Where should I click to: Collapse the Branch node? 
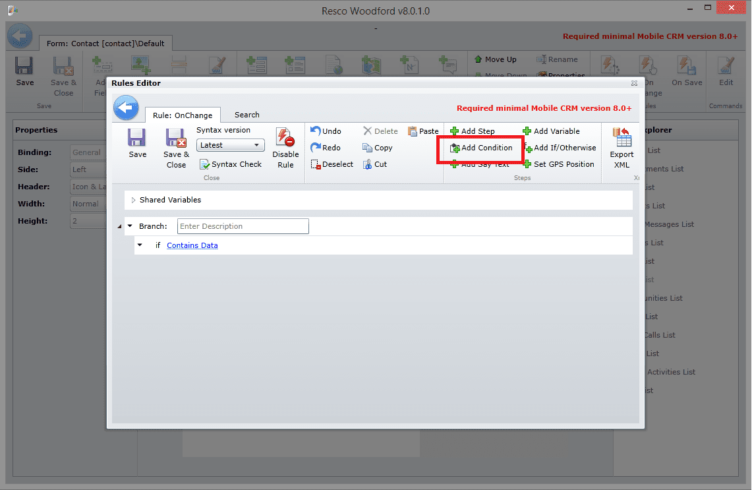[129, 227]
